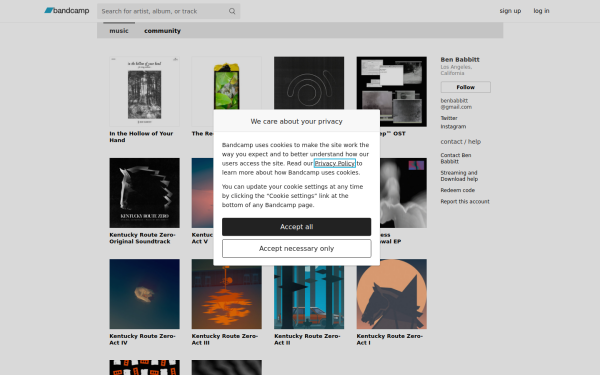Image resolution: width=600 pixels, height=375 pixels.
Task: Click Report this account
Action: click(465, 201)
